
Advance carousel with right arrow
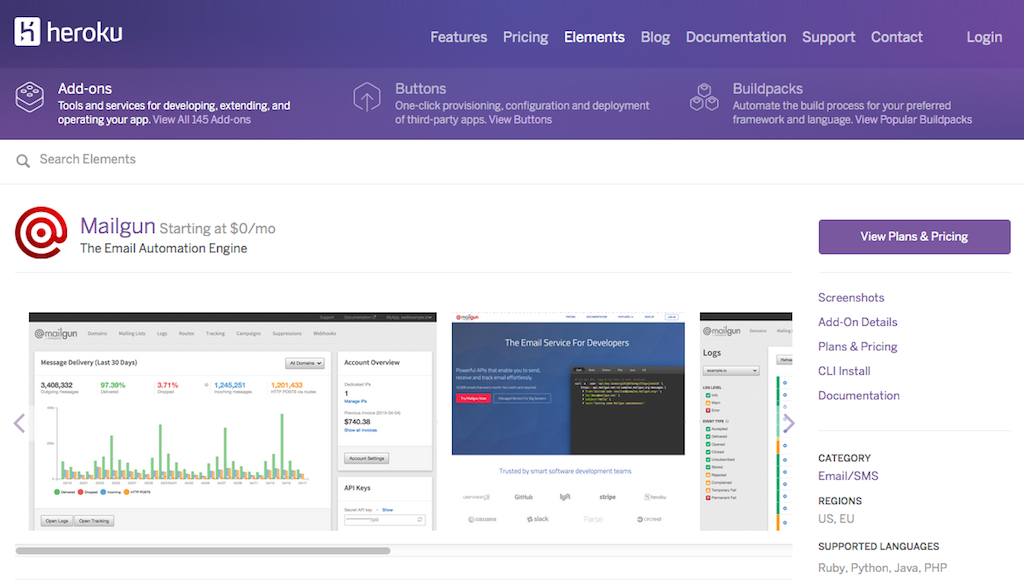(789, 423)
